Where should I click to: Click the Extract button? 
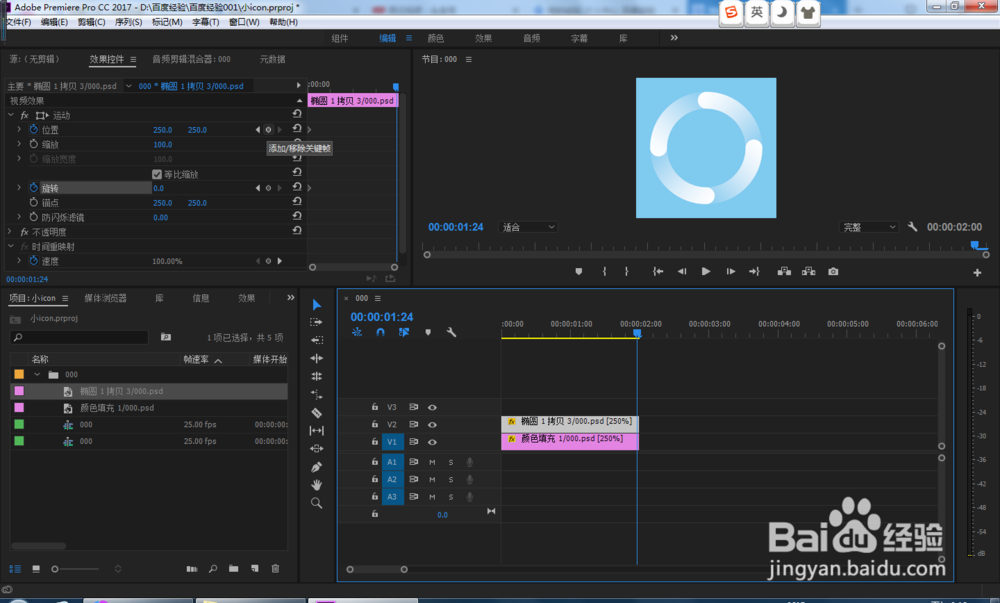coord(809,272)
